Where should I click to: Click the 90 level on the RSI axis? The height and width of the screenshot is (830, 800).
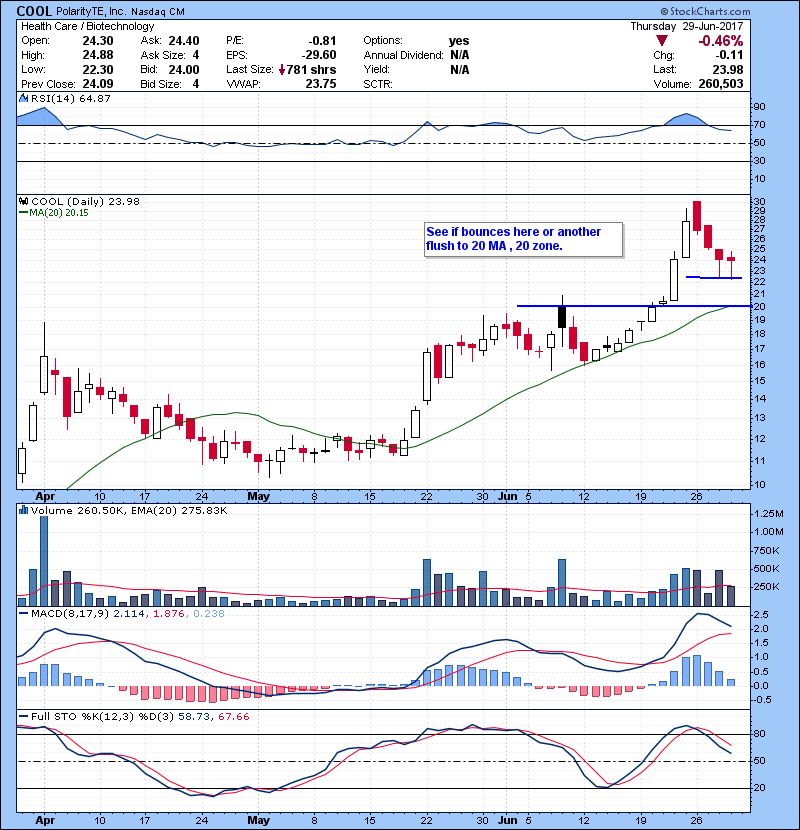[x=759, y=107]
